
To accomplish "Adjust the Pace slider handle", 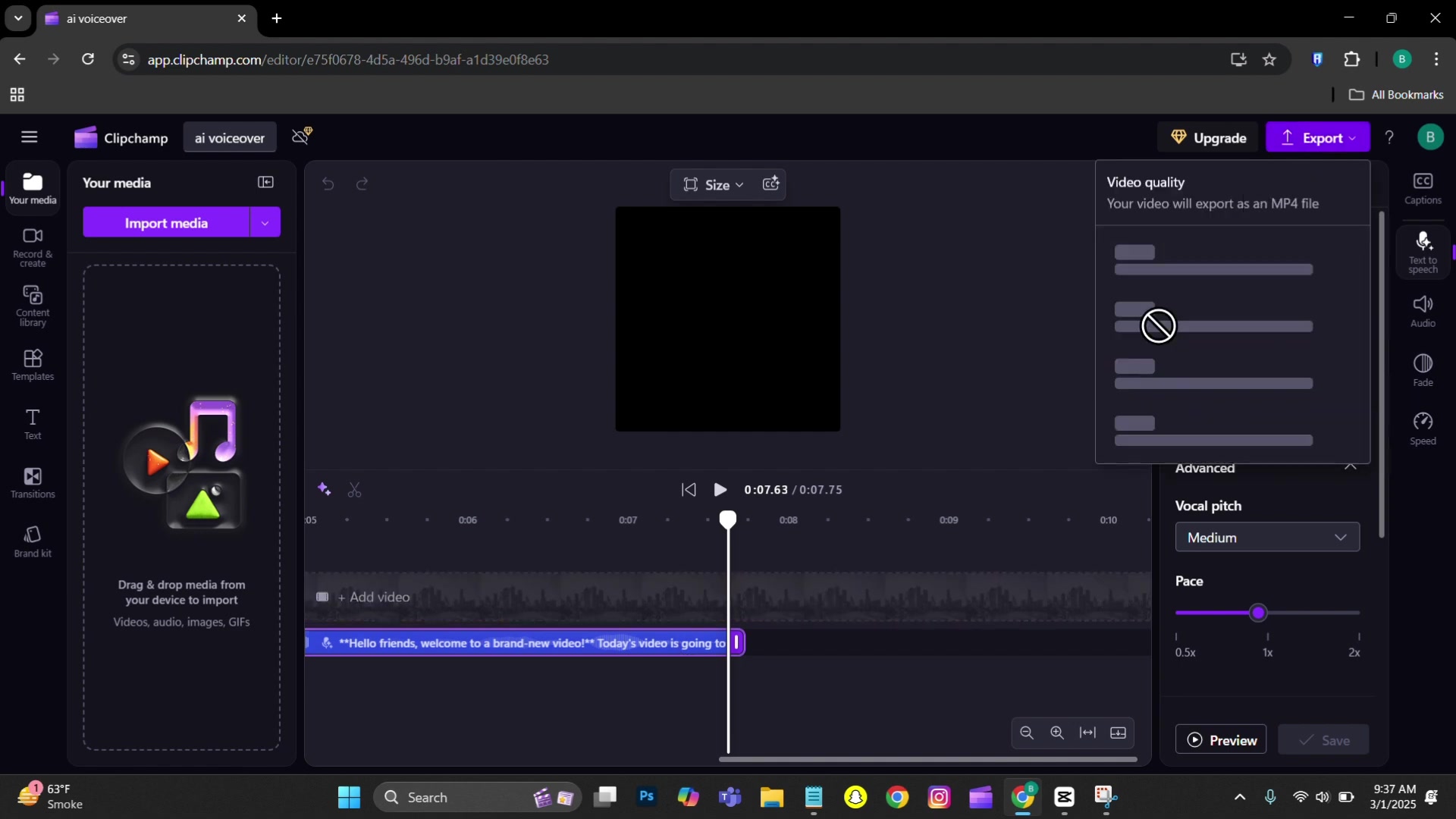I will (x=1259, y=613).
